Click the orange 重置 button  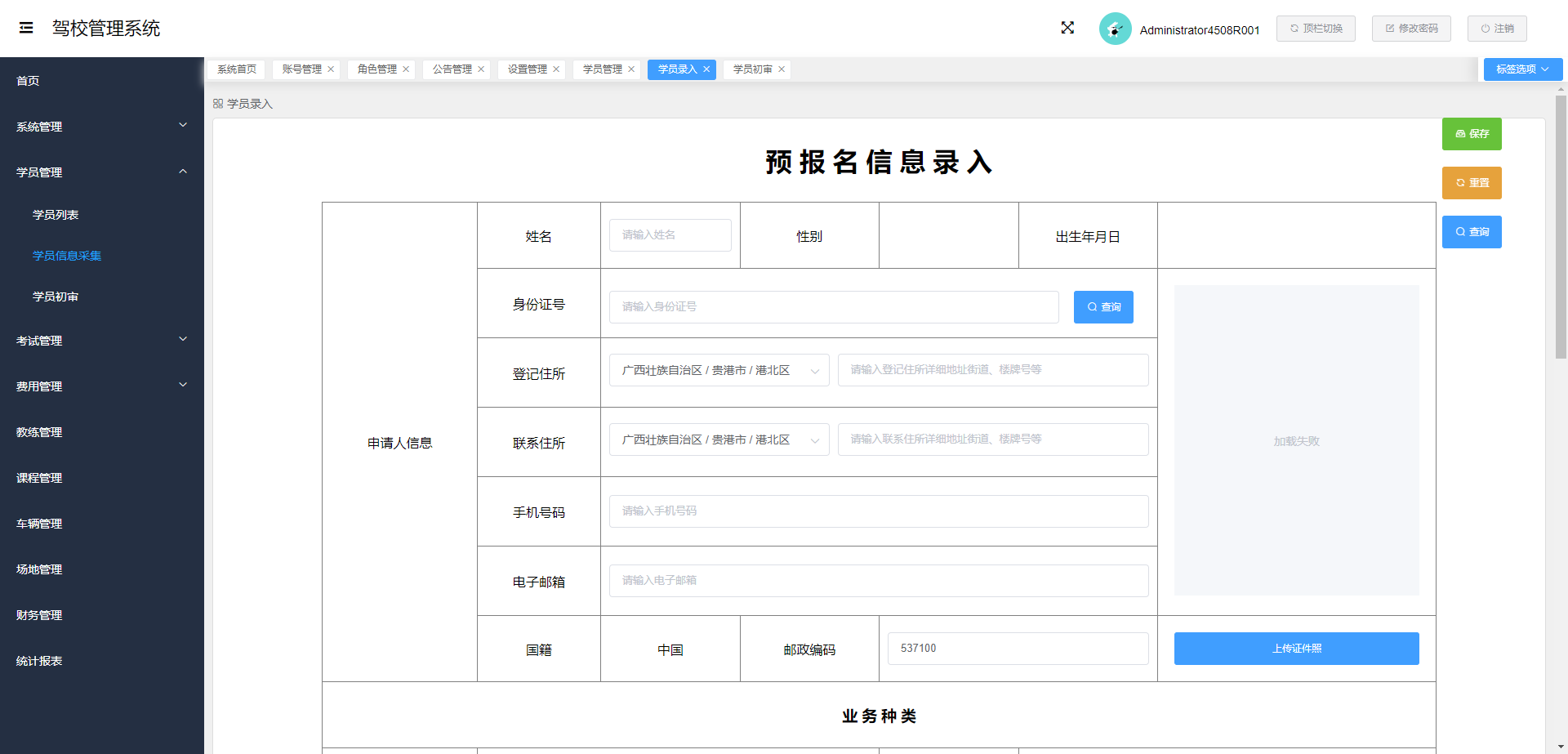click(x=1472, y=183)
